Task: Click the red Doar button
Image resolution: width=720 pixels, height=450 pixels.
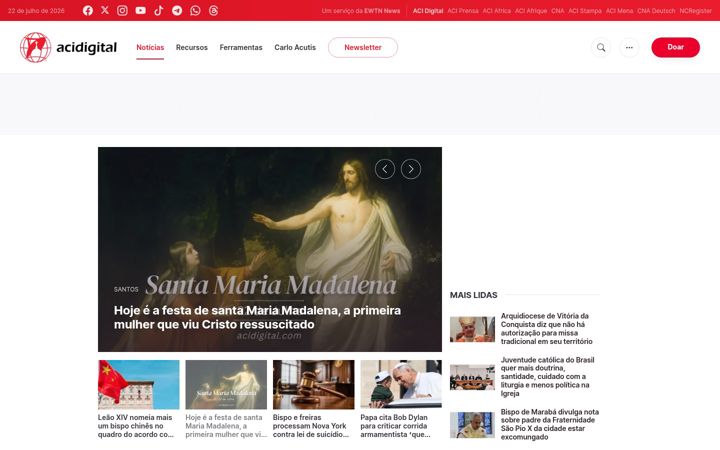Action: [675, 47]
